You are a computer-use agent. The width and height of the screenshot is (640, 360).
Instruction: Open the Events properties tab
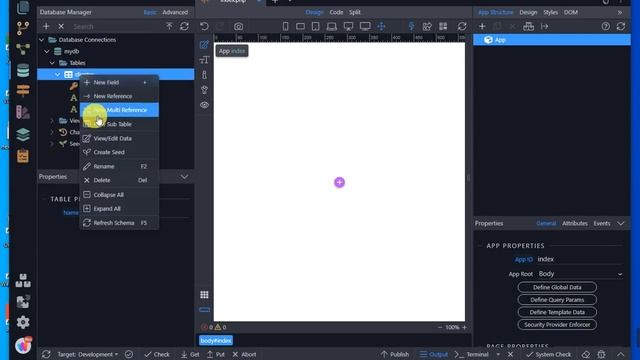coord(602,223)
